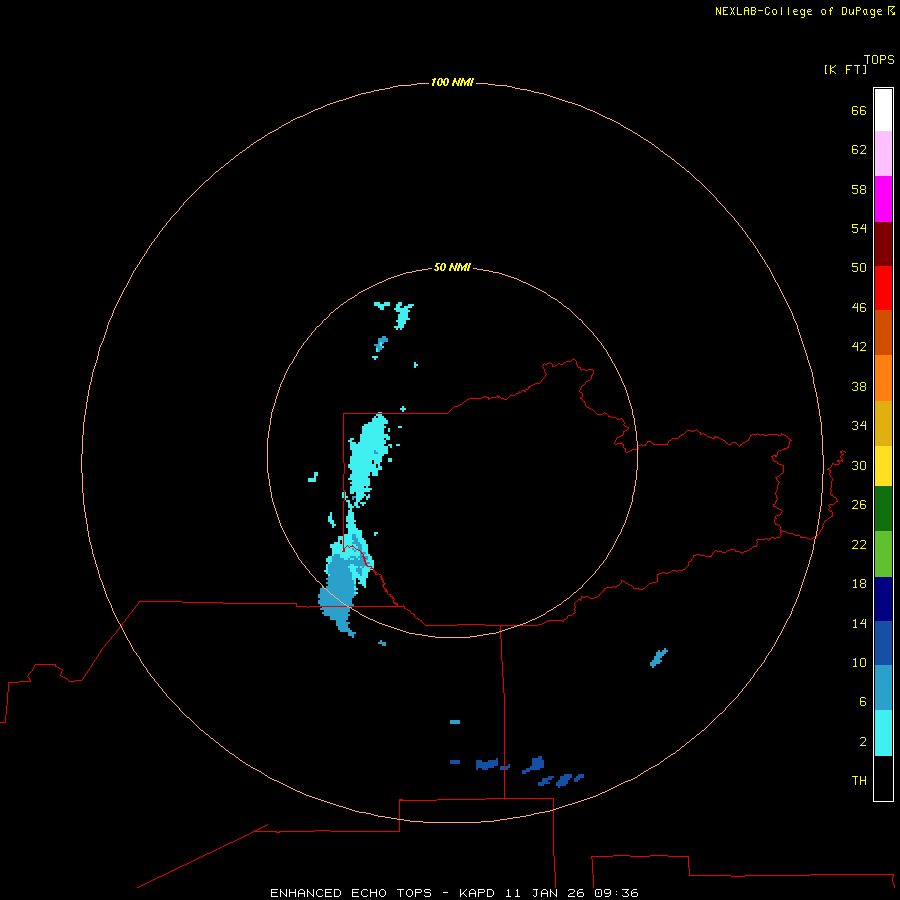Image resolution: width=900 pixels, height=900 pixels.
Task: Click the legend value 62
Action: click(859, 150)
